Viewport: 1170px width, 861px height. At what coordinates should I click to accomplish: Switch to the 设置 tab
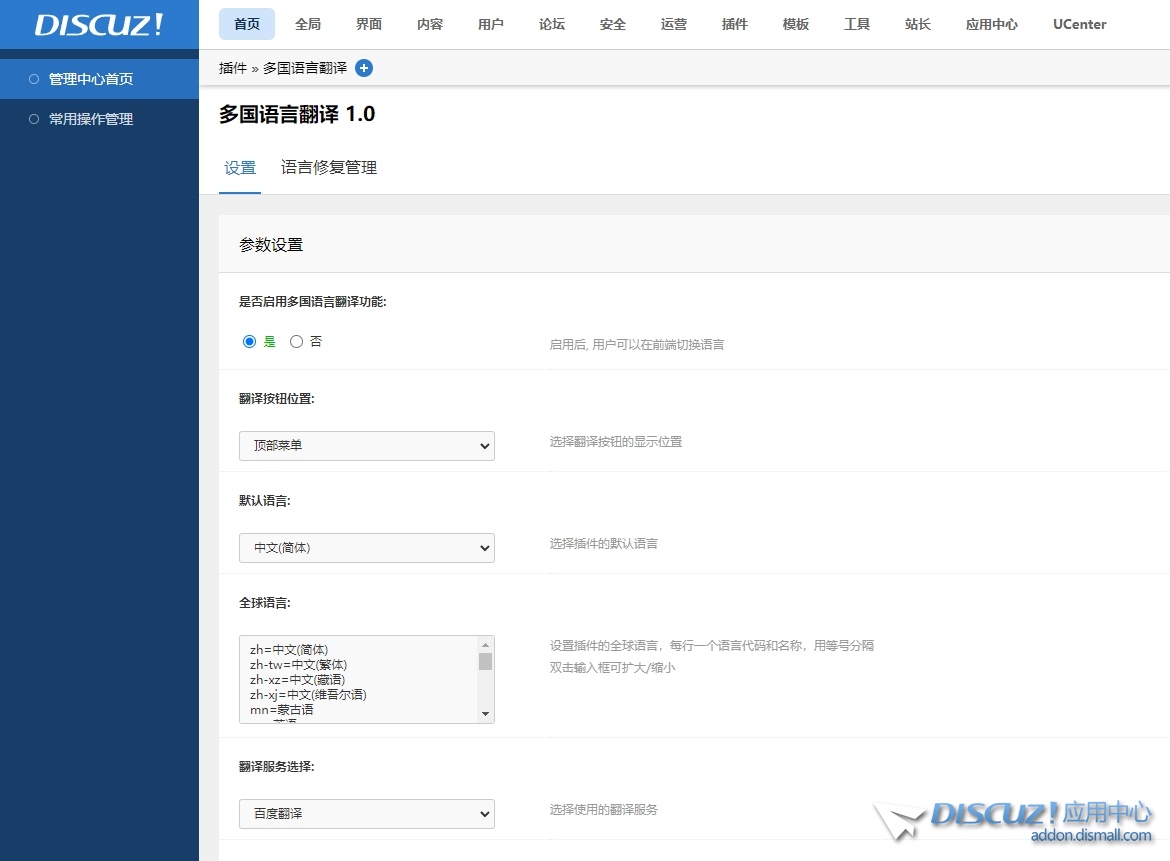pyautogui.click(x=240, y=168)
